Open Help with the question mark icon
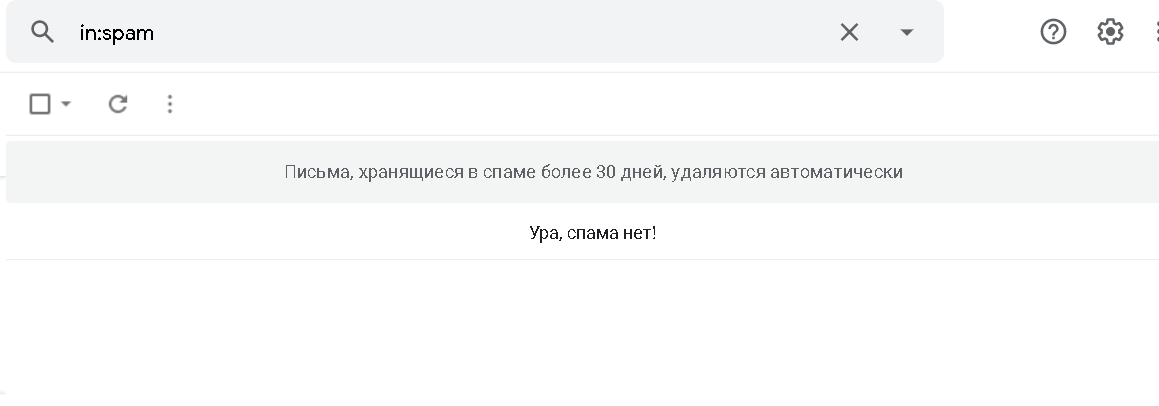Screen dimensions: 1159x406 tap(1053, 32)
